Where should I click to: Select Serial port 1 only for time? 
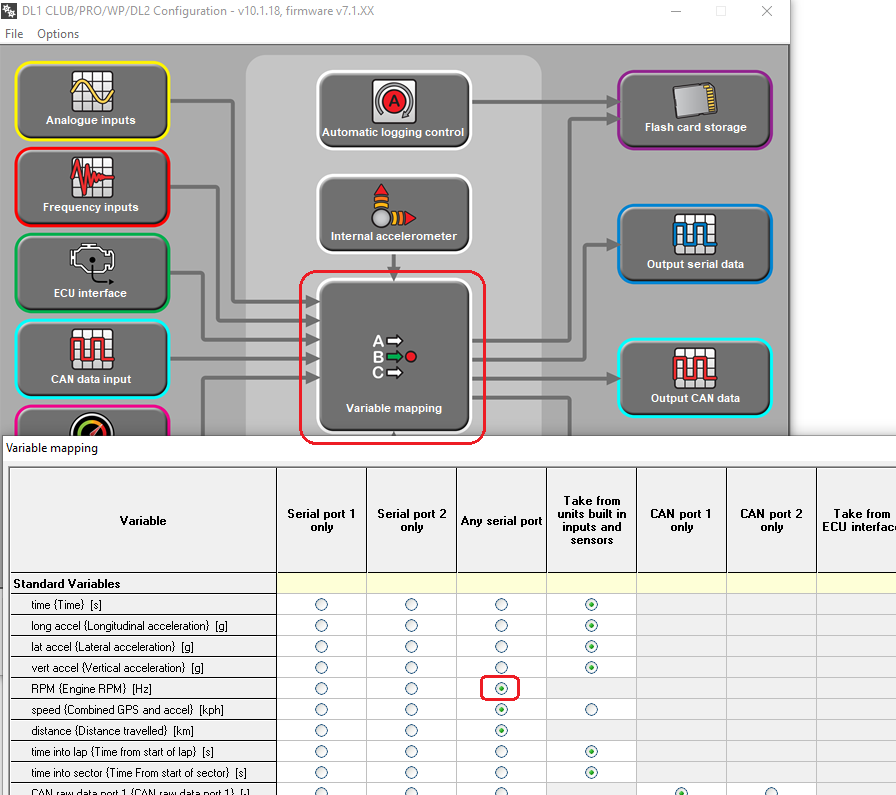coord(321,605)
